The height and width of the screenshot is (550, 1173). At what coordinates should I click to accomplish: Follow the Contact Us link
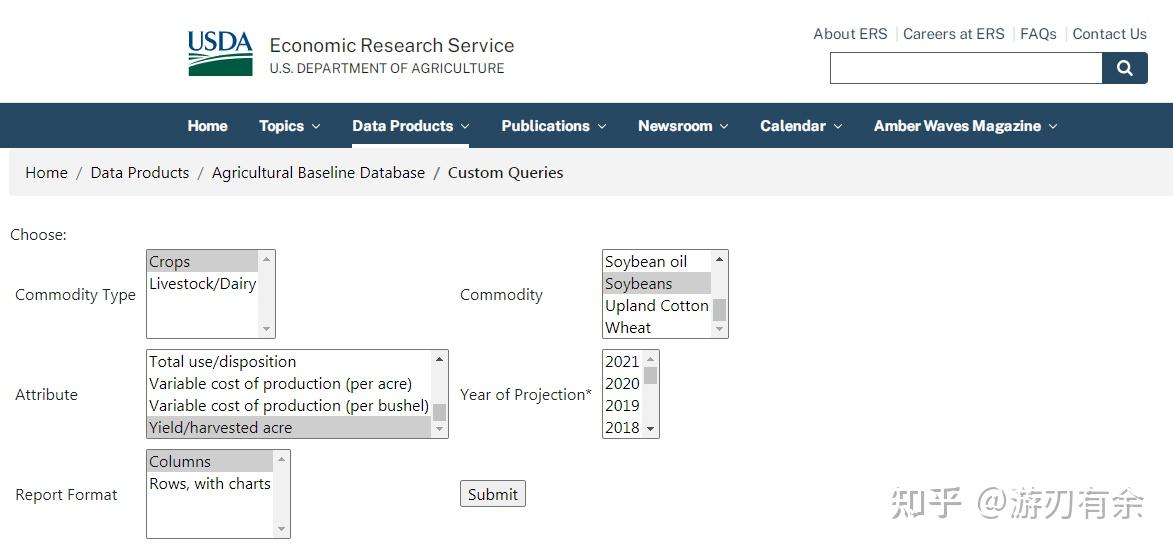(1109, 34)
